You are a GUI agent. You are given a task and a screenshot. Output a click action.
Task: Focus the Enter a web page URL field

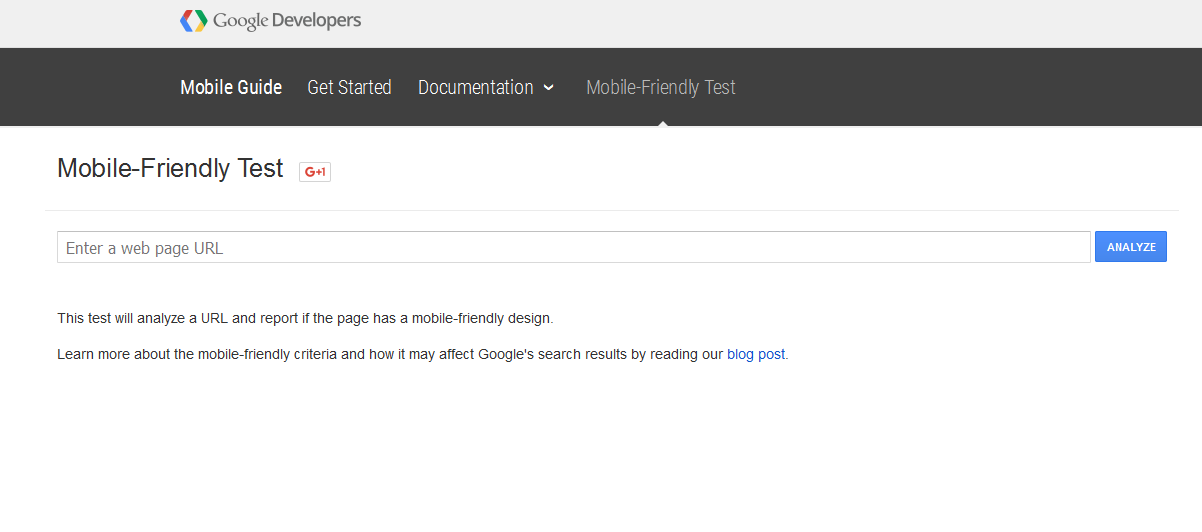(x=573, y=248)
